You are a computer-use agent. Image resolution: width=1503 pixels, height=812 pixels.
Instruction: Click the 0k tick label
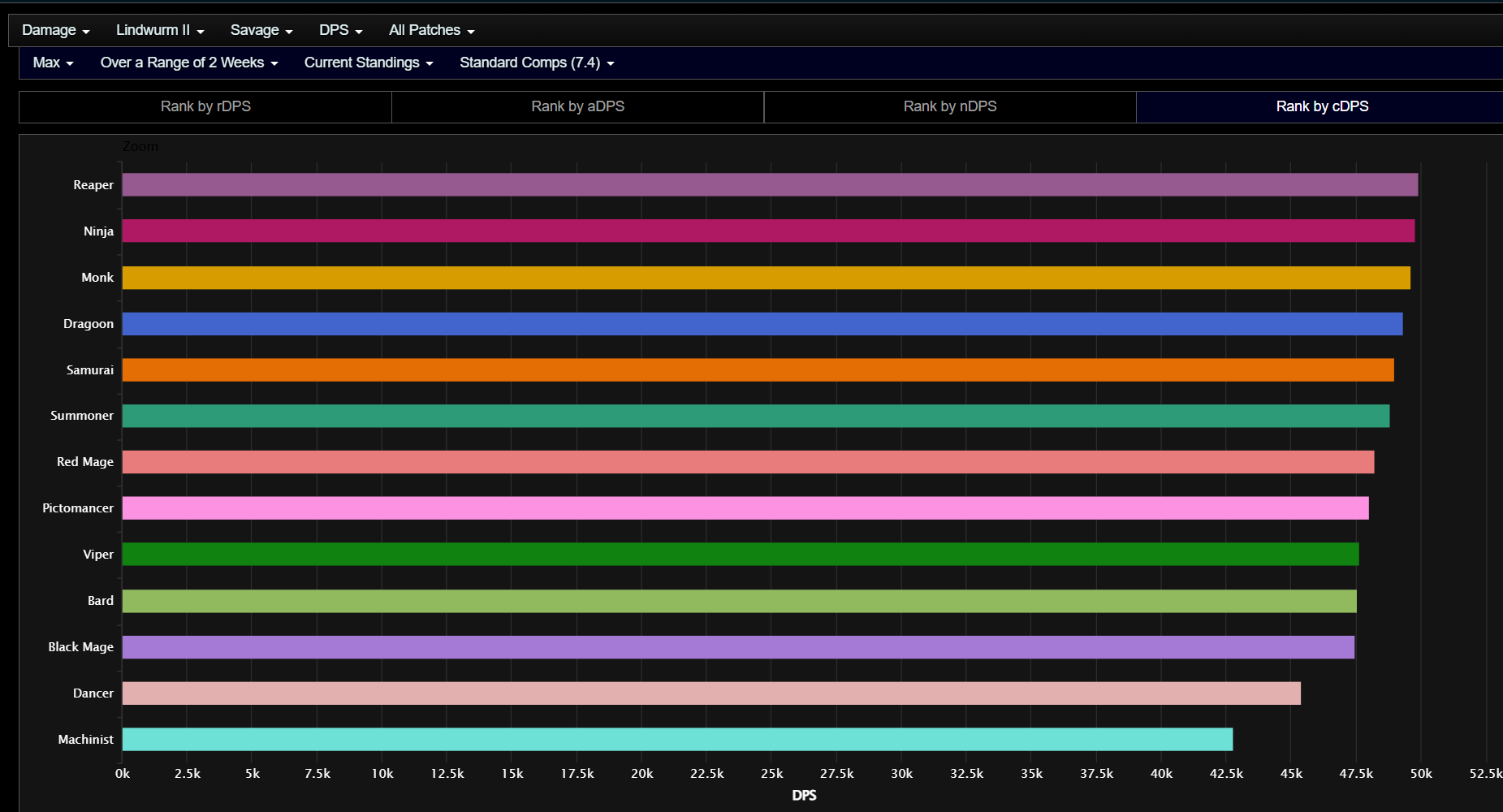click(123, 774)
